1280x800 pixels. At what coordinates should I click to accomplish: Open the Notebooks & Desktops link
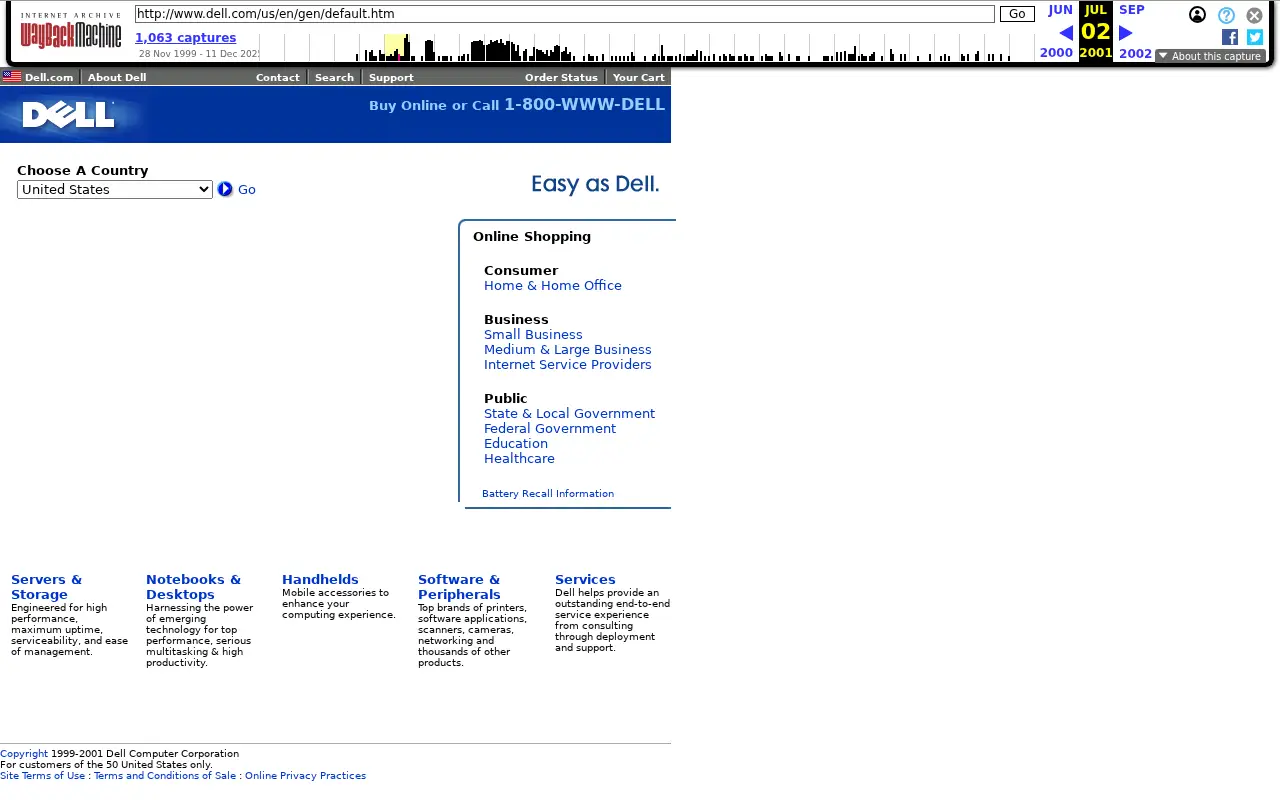coord(194,587)
